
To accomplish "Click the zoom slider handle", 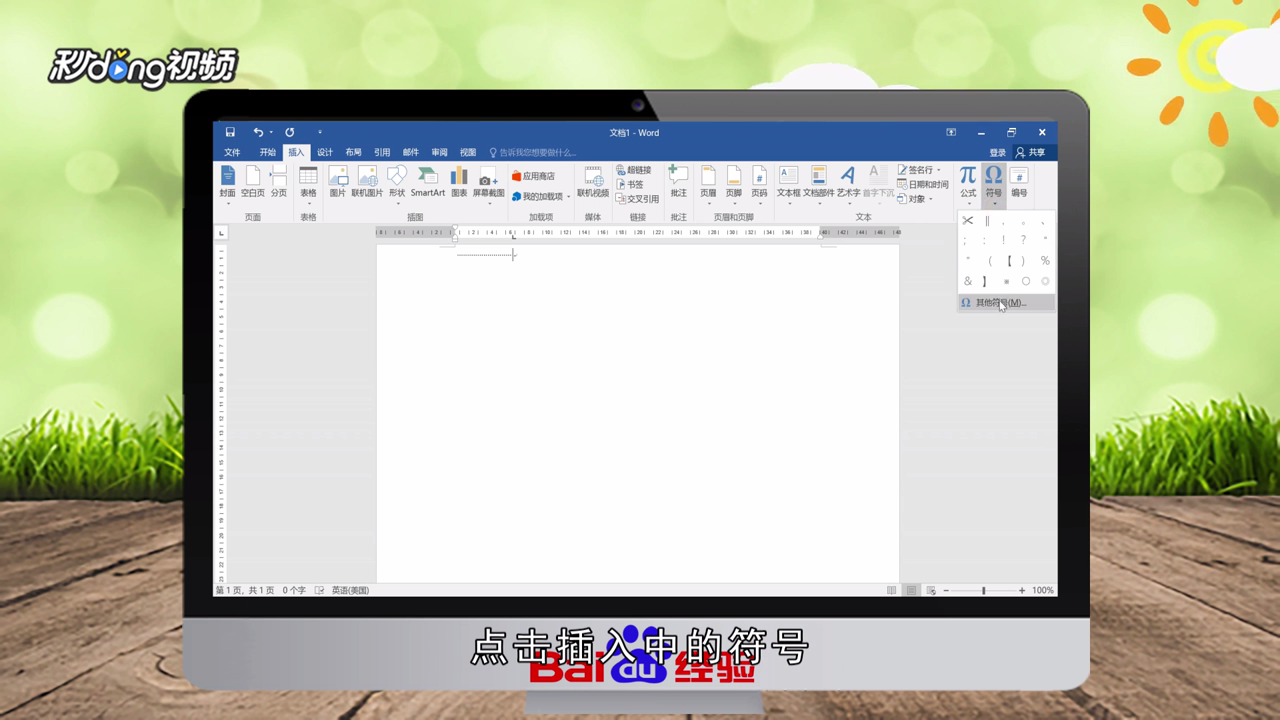I will point(983,590).
